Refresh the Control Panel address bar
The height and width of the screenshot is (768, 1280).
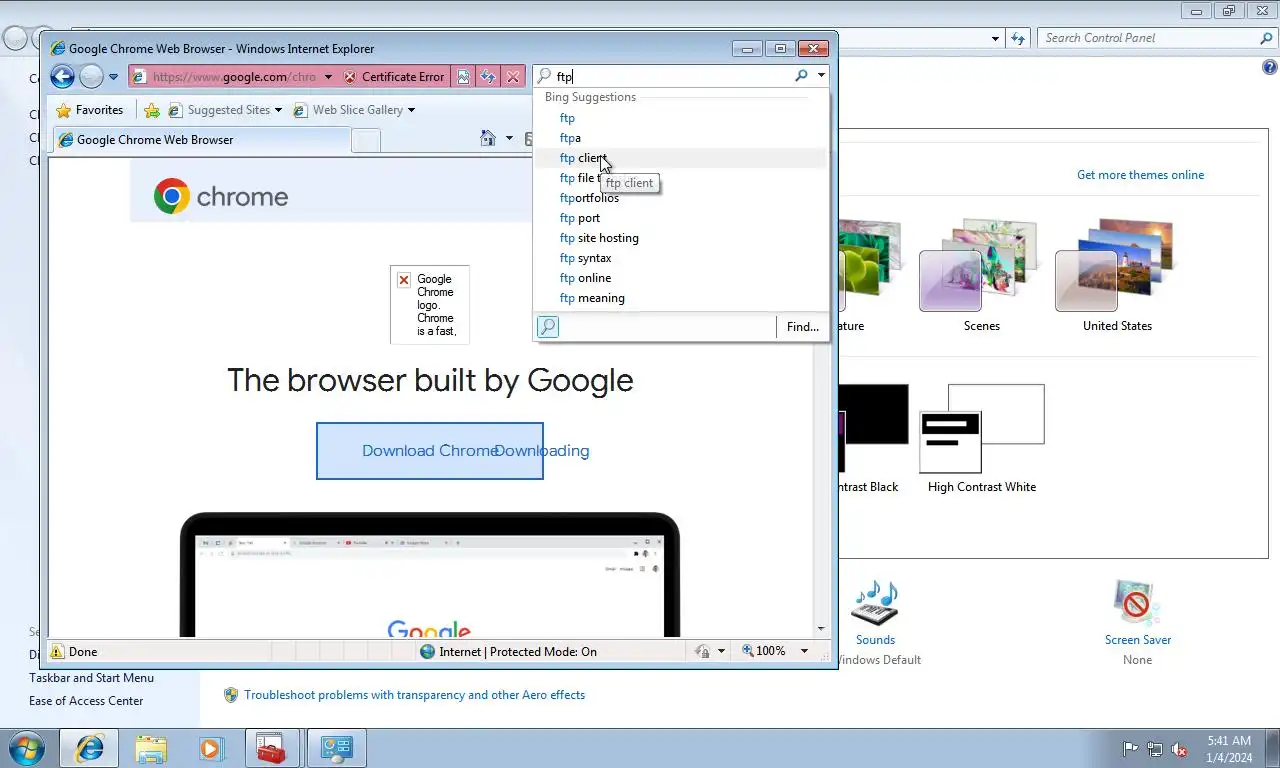[1018, 38]
